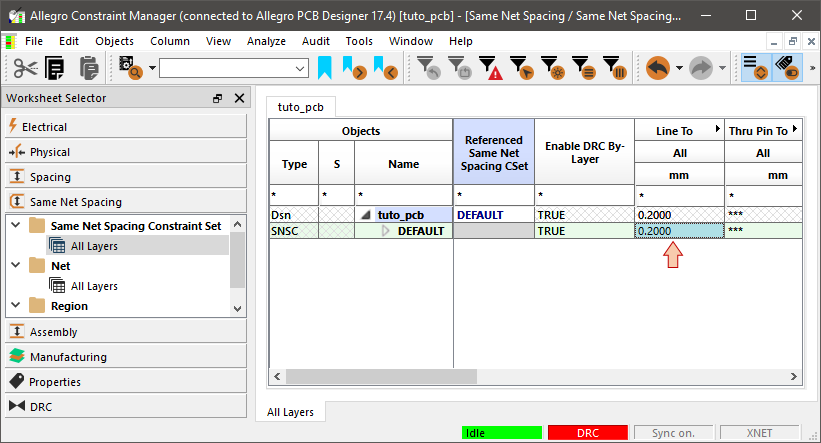Open the Electrical worksheet section
821x443 pixels.
pyautogui.click(x=126, y=127)
